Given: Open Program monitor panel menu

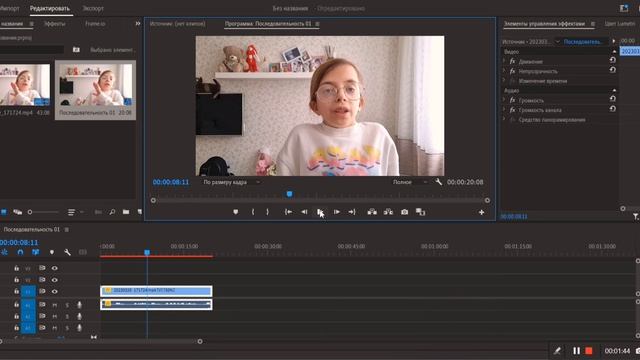Looking at the screenshot, I should point(317,24).
